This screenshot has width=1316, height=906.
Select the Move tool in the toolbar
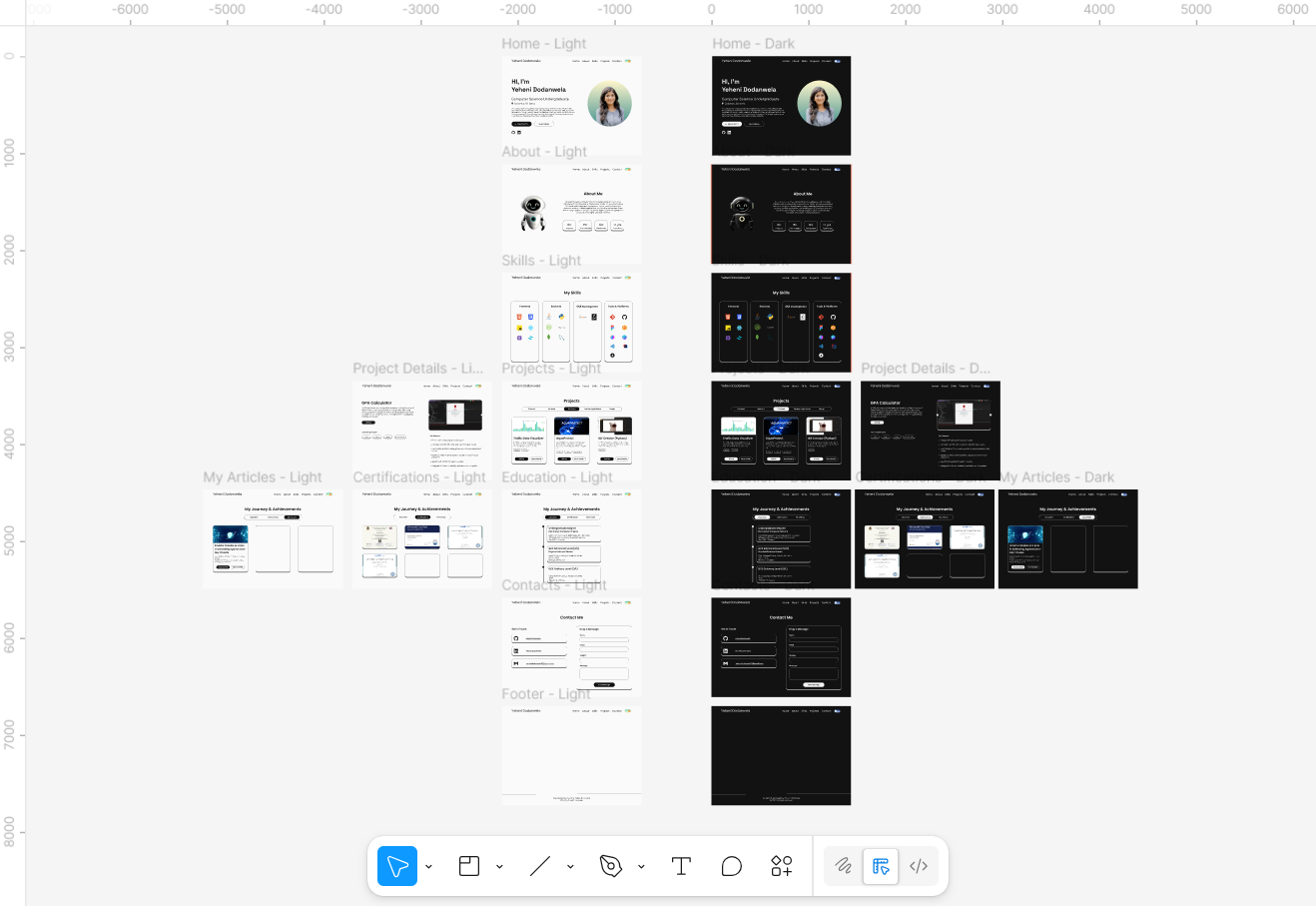point(396,866)
